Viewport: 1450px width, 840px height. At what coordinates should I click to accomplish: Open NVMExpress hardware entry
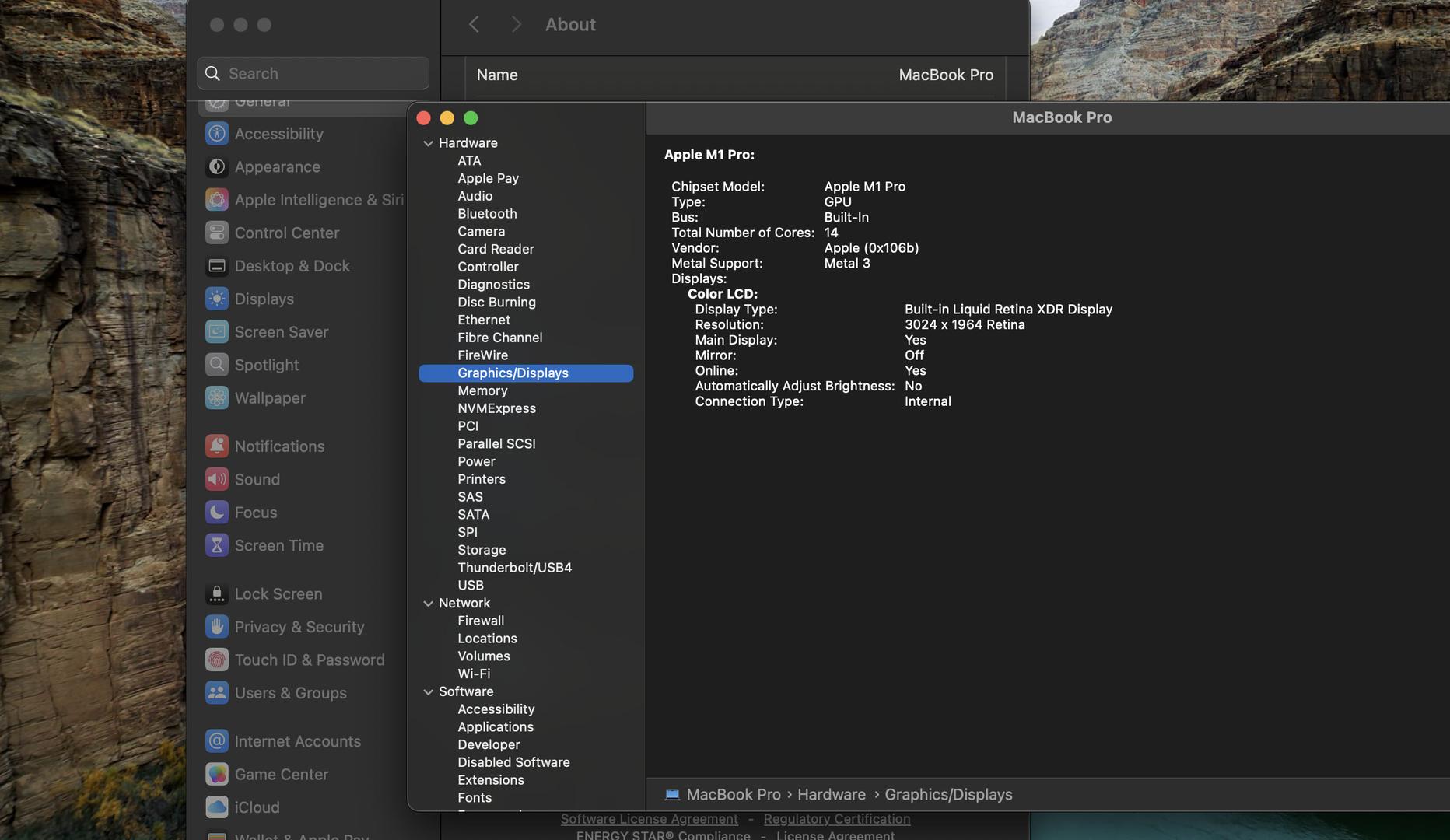(x=496, y=408)
